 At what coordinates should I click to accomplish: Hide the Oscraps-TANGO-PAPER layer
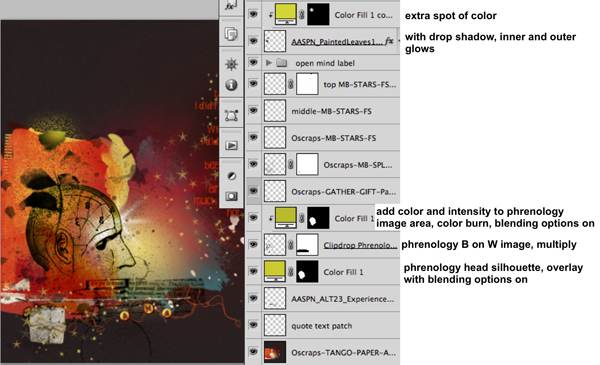point(253,352)
